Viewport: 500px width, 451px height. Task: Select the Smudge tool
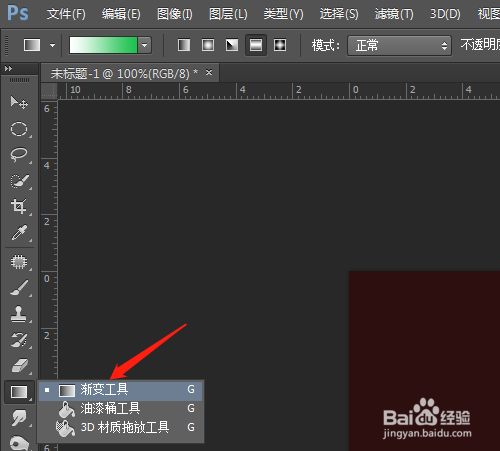(x=19, y=418)
